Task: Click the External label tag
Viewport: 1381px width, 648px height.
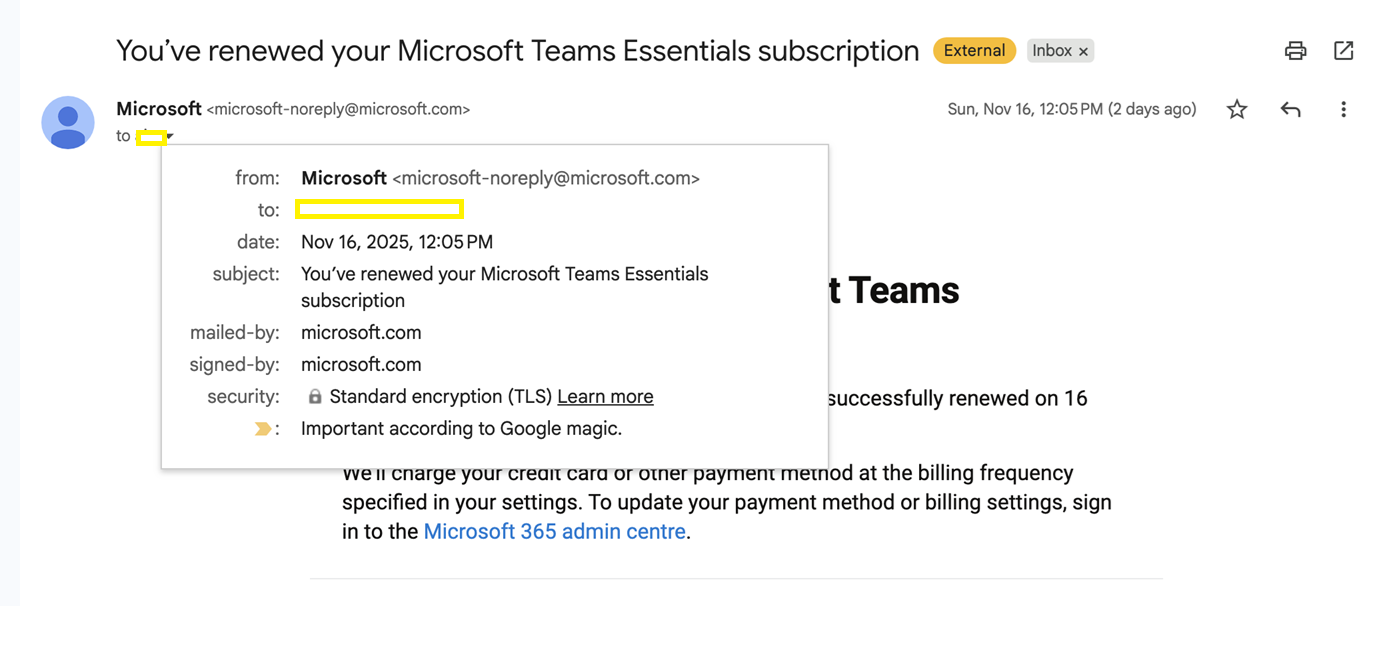Action: click(974, 50)
